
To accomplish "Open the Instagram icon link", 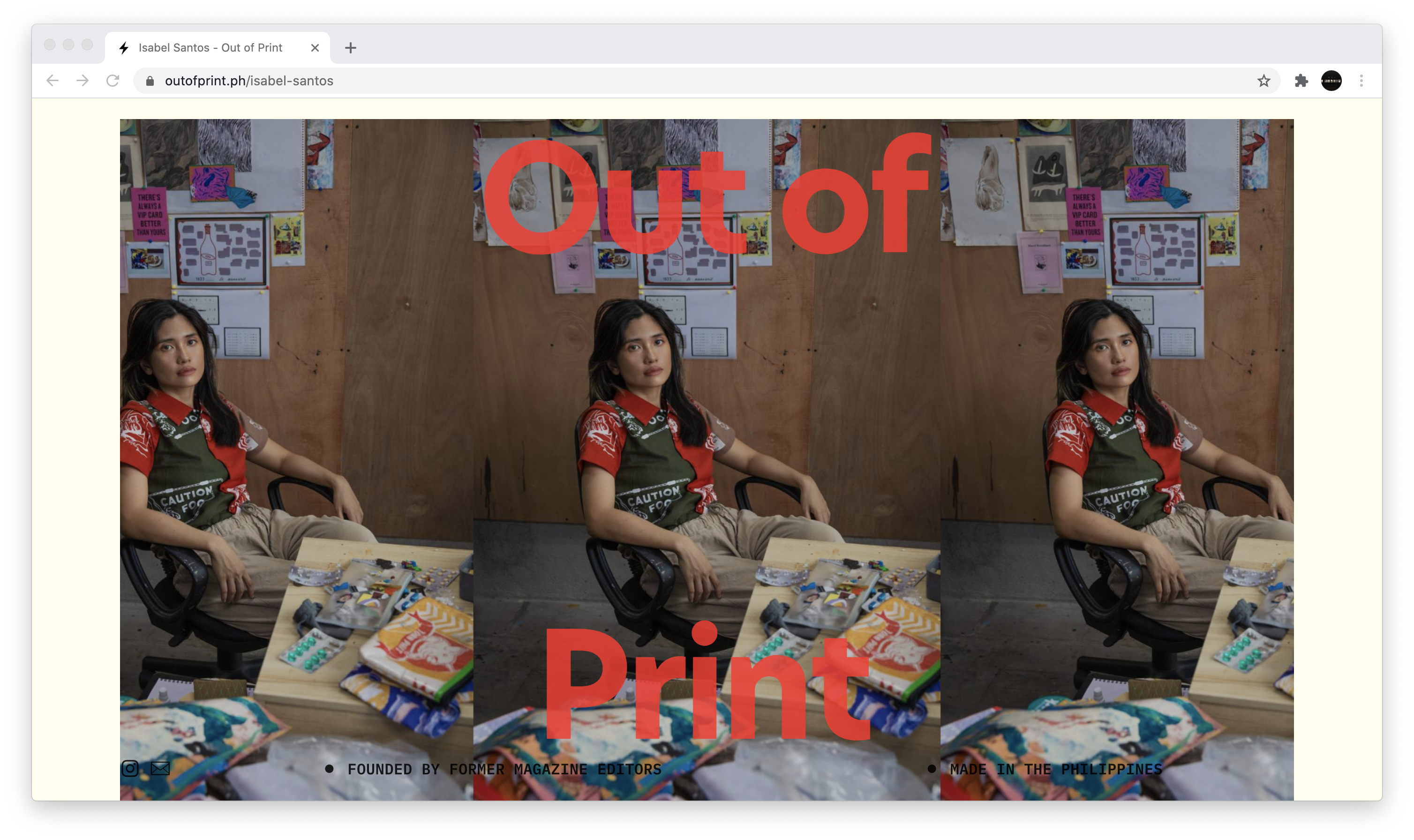I will [x=130, y=768].
